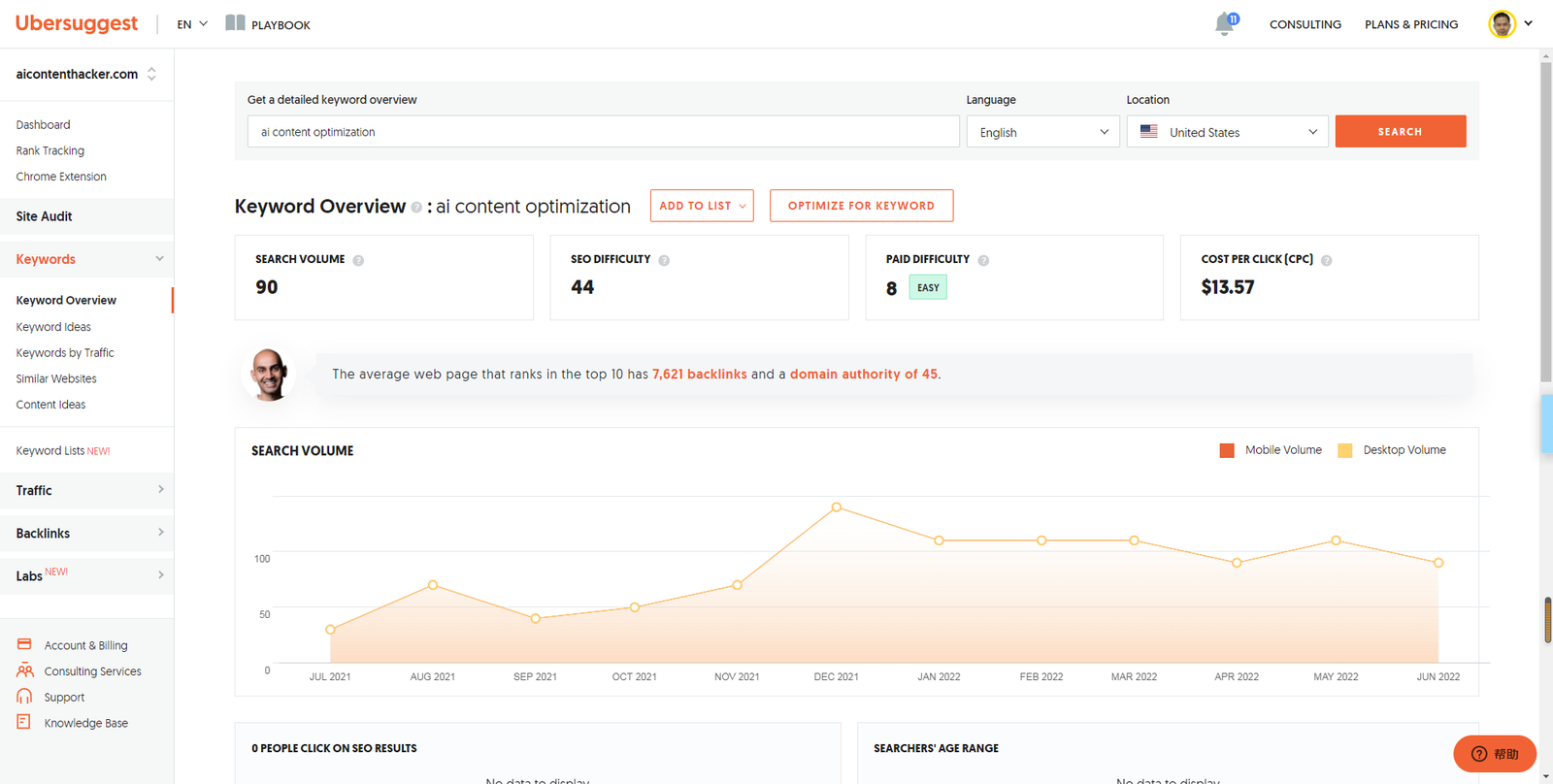Open Keyword Ideas sidebar item
This screenshot has width=1553, height=784.
click(x=53, y=327)
